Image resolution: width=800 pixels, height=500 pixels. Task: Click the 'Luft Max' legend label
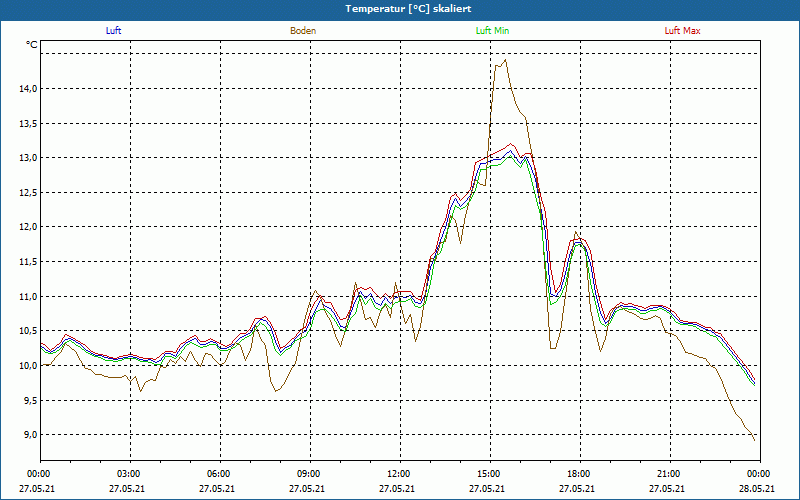[x=682, y=31]
